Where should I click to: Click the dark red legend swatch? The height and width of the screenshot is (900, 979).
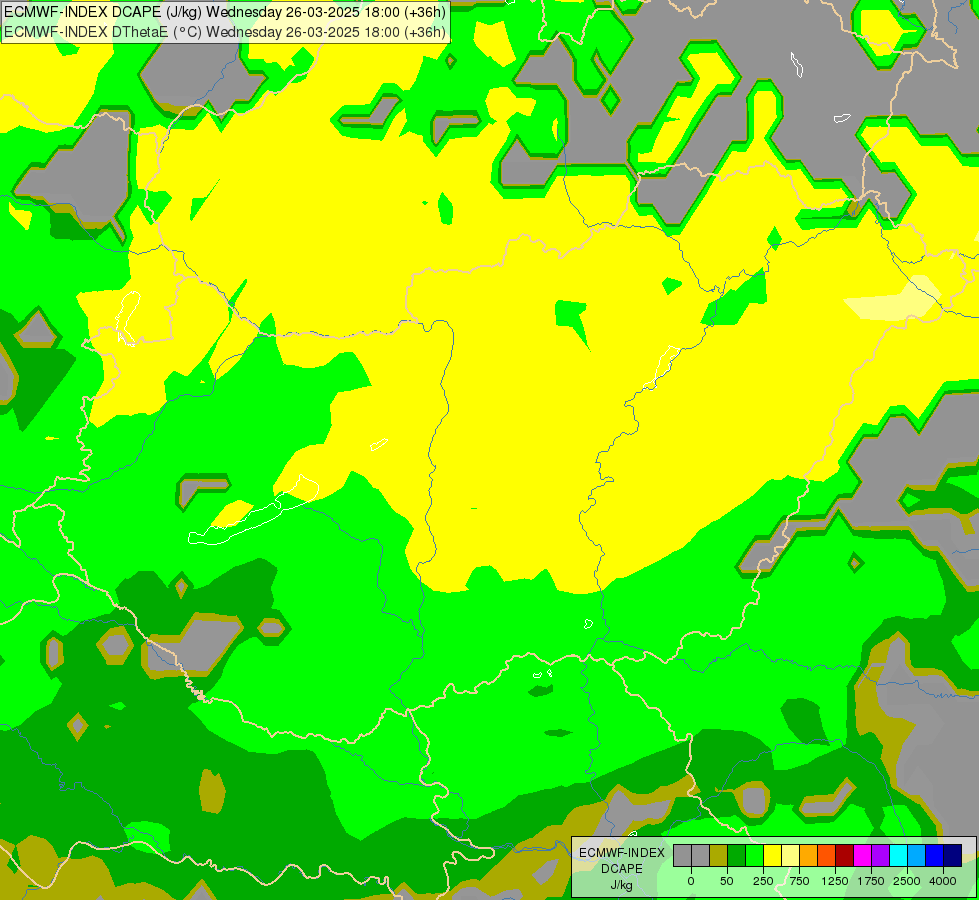click(845, 855)
